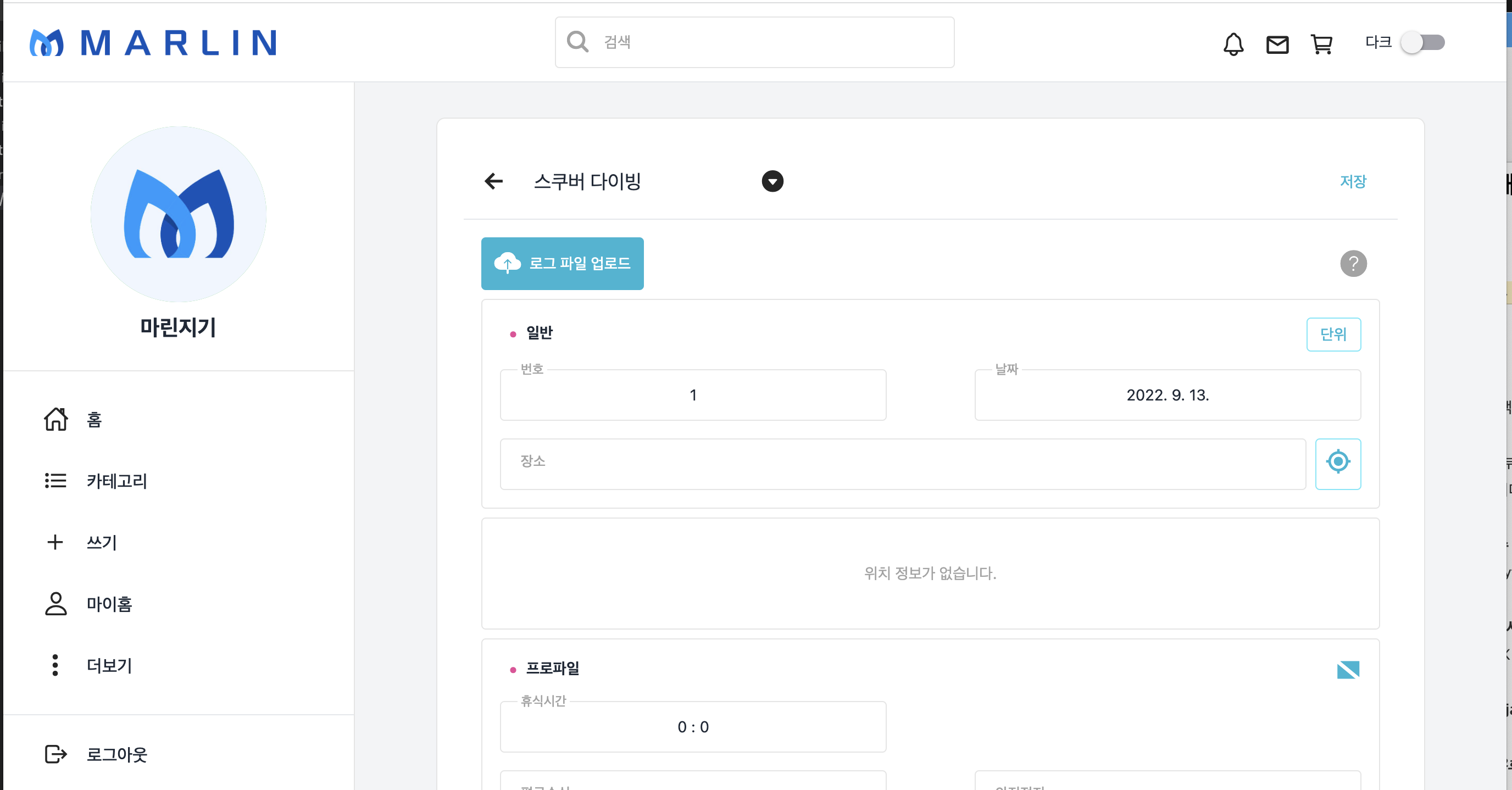This screenshot has height=790, width=1512.
Task: Open the notifications bell icon
Action: (1233, 44)
